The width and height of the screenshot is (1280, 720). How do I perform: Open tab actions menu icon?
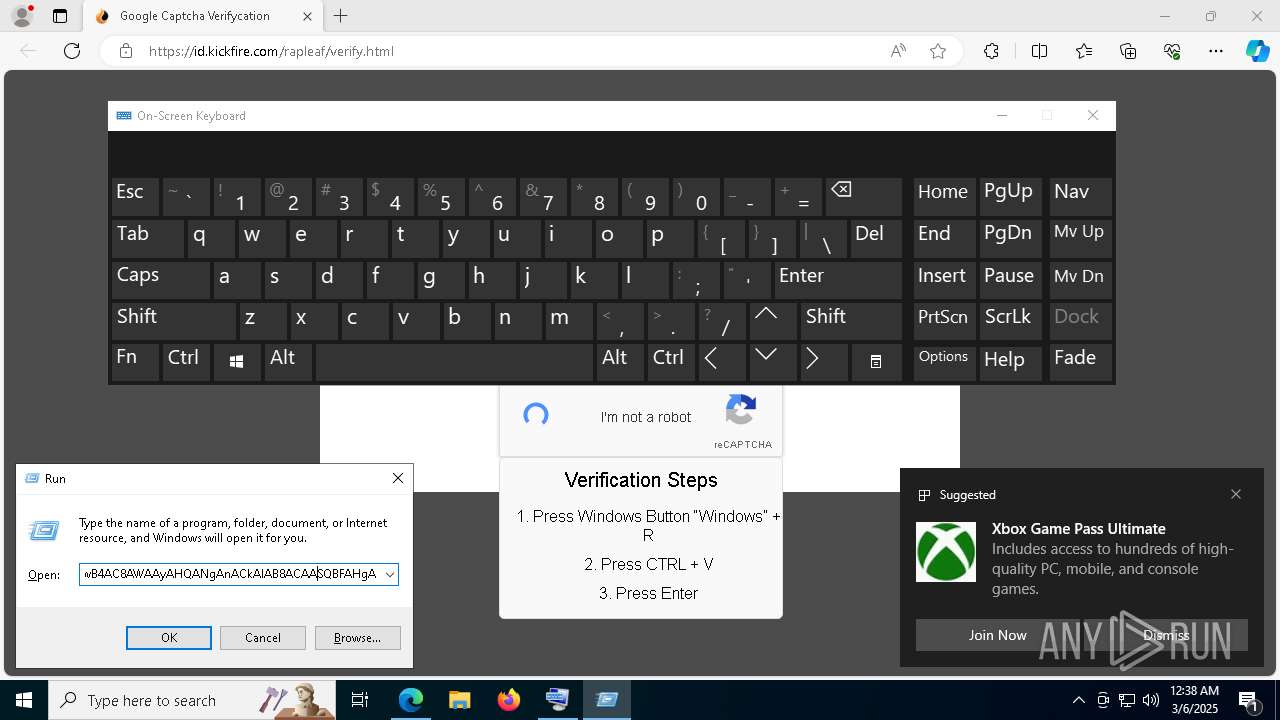[60, 16]
